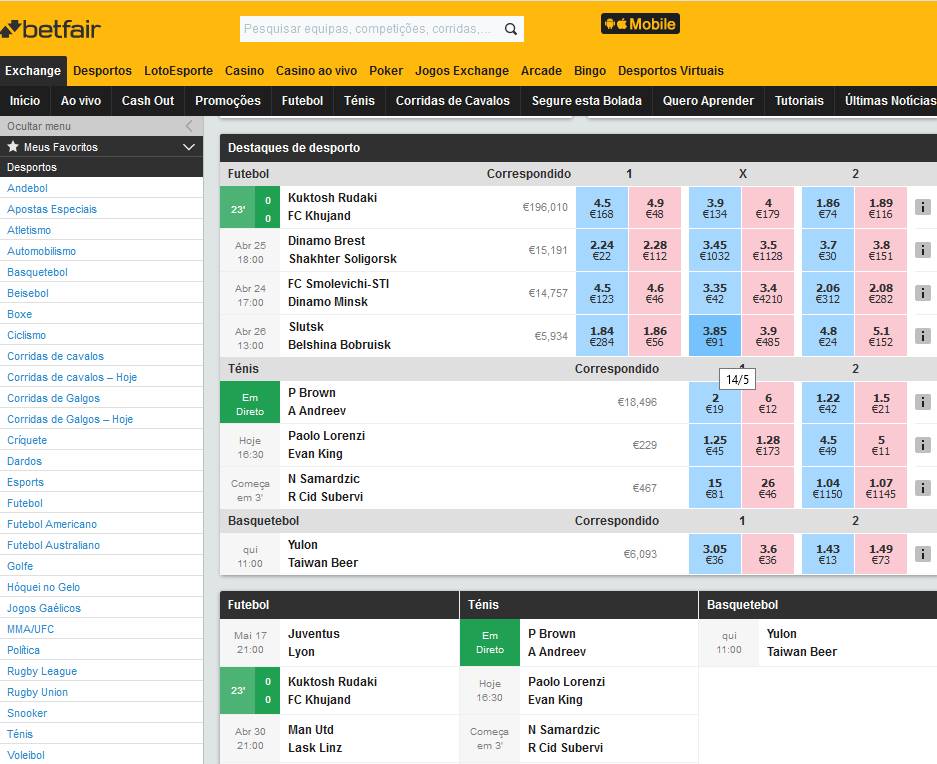Image resolution: width=937 pixels, height=764 pixels.
Task: Open Paolo Lorenzi vs Evan King in Ténis panel
Action: [x=567, y=690]
